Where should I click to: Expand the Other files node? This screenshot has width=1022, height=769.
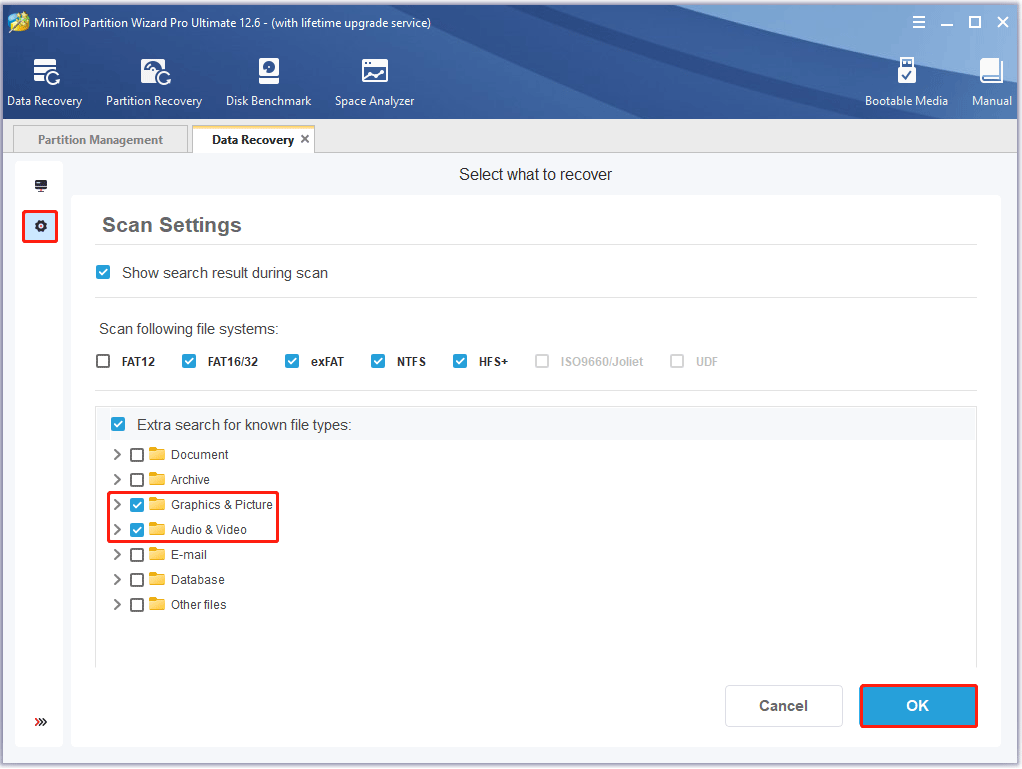117,604
